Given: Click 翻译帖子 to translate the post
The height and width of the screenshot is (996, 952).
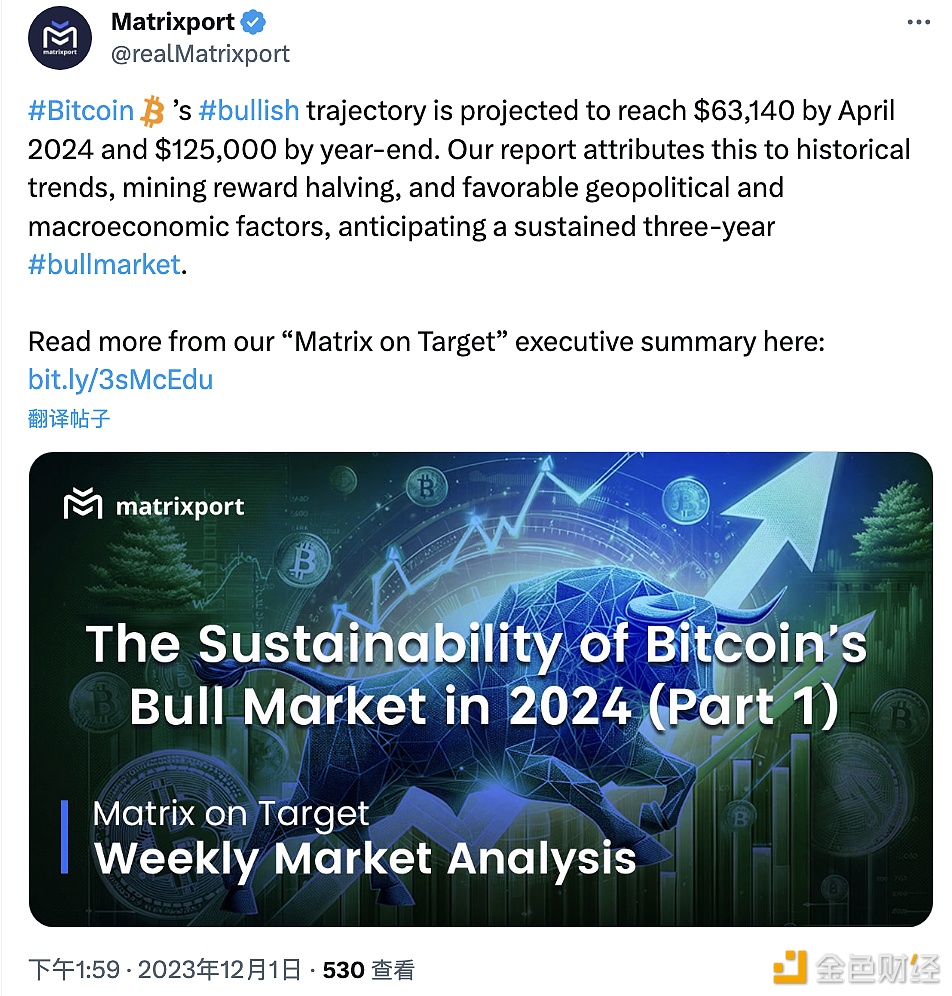Looking at the screenshot, I should 69,418.
